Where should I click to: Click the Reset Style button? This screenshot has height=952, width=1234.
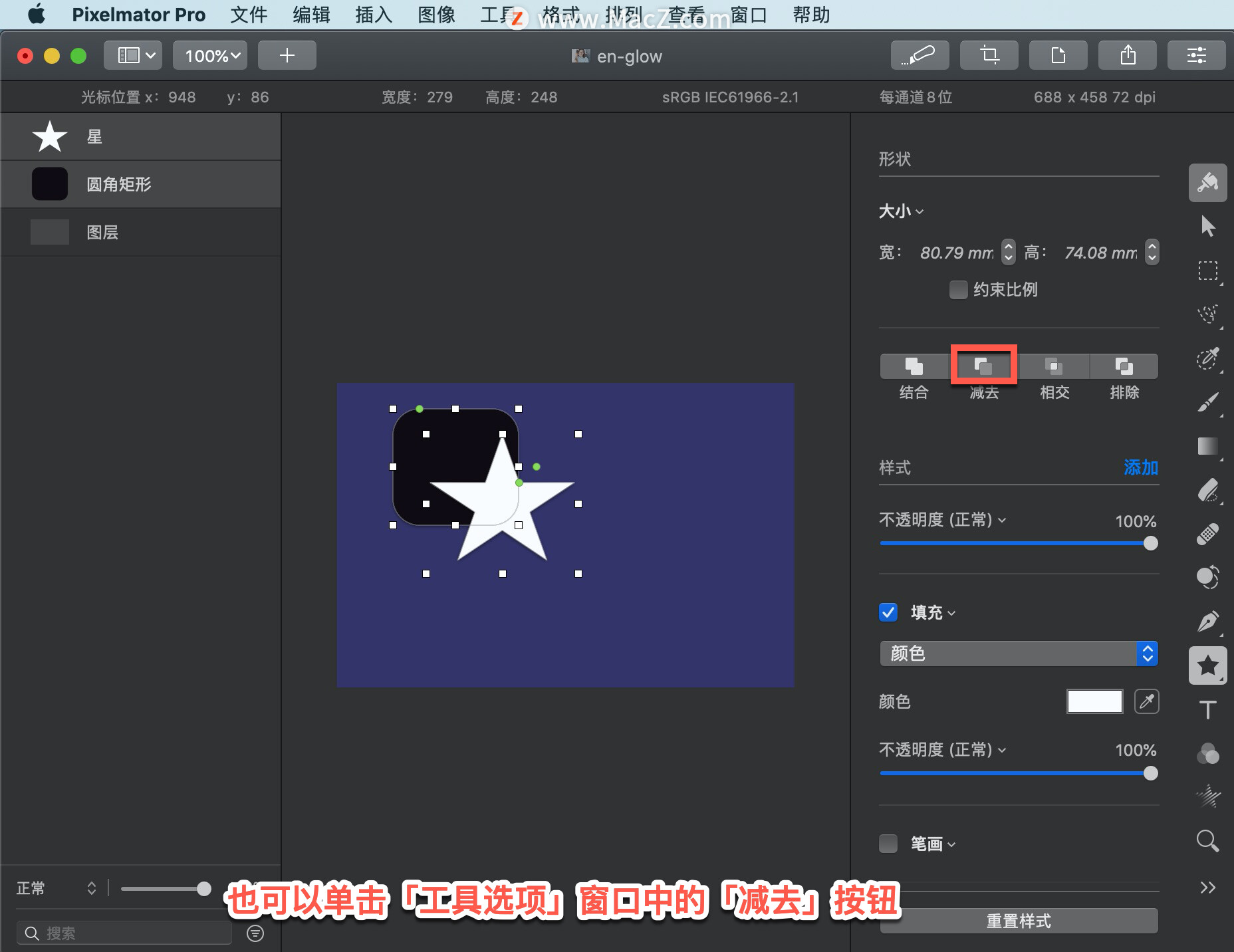1019,921
